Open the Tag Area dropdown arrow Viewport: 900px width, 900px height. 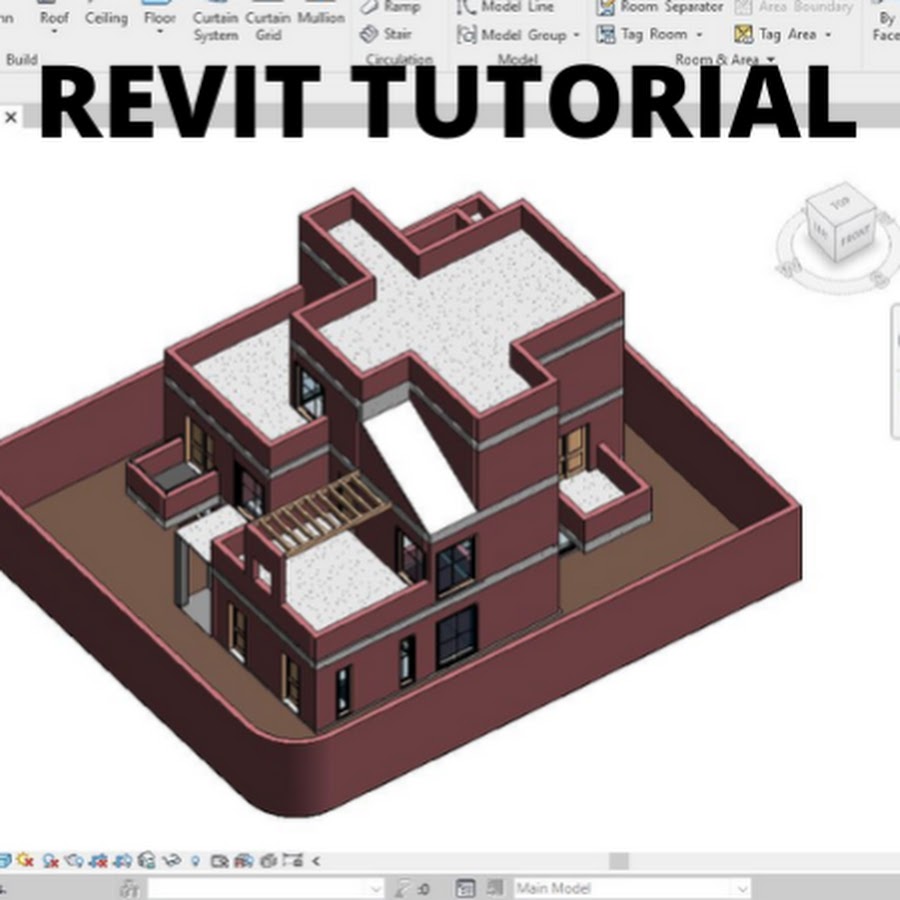828,35
